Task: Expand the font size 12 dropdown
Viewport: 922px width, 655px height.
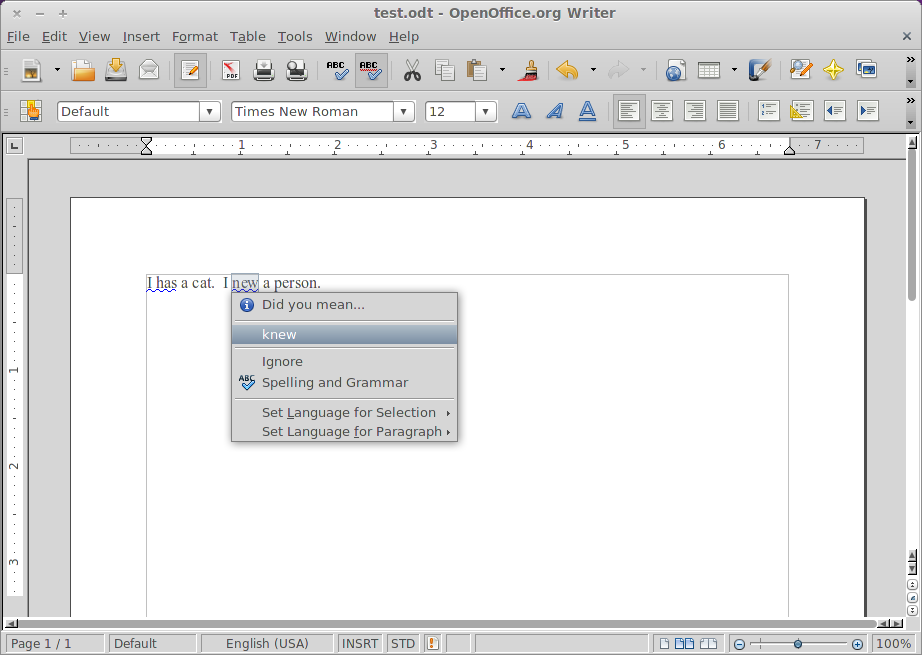Action: pos(486,112)
